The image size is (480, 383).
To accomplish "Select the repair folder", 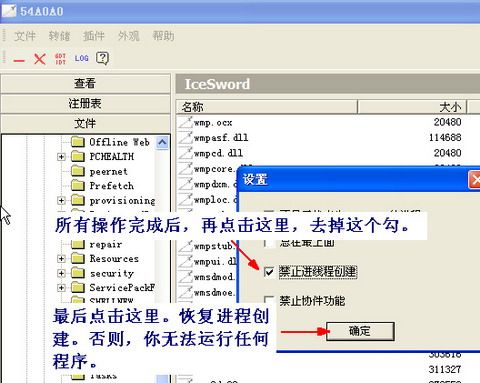I will tap(106, 244).
